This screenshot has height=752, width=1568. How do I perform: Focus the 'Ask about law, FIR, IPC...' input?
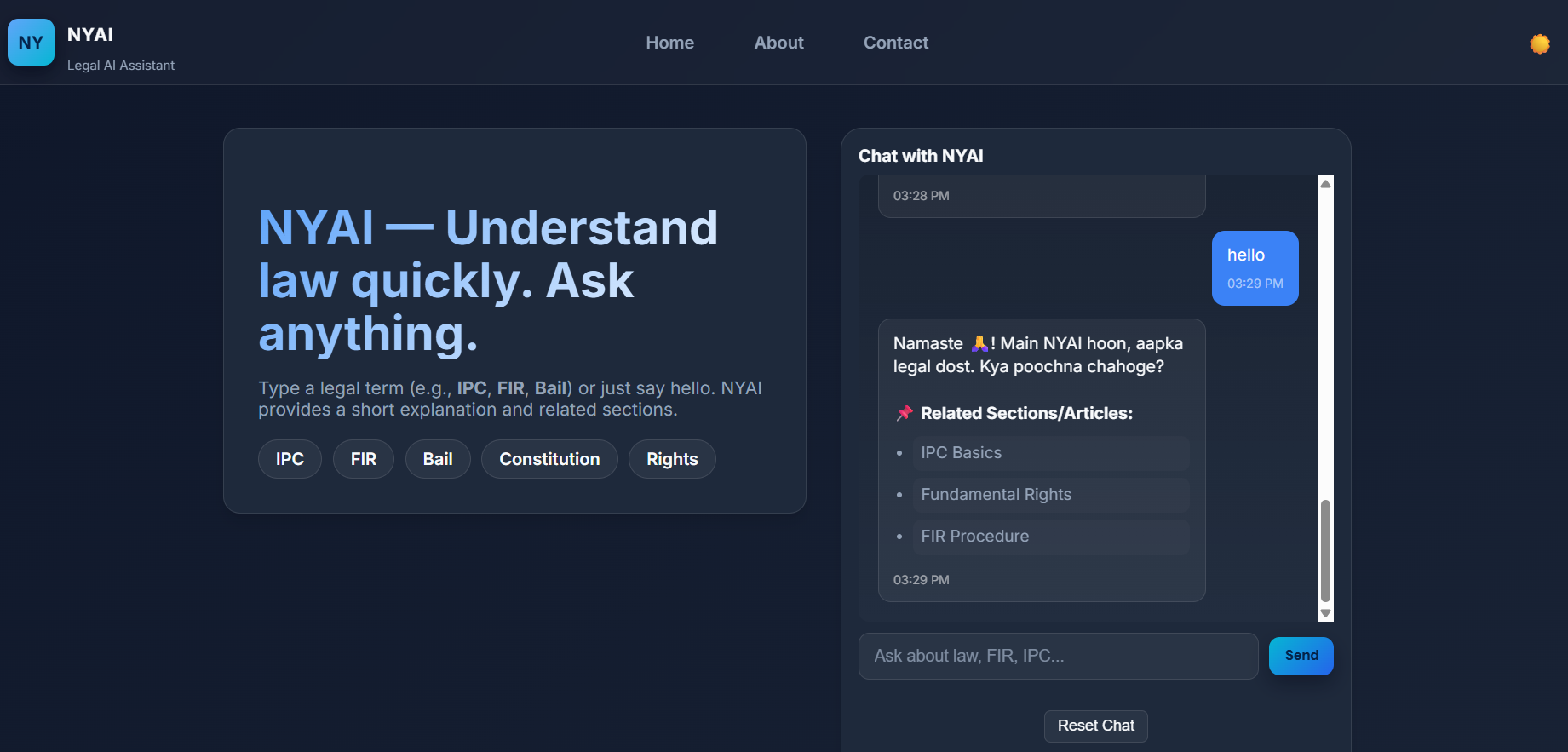point(1059,656)
